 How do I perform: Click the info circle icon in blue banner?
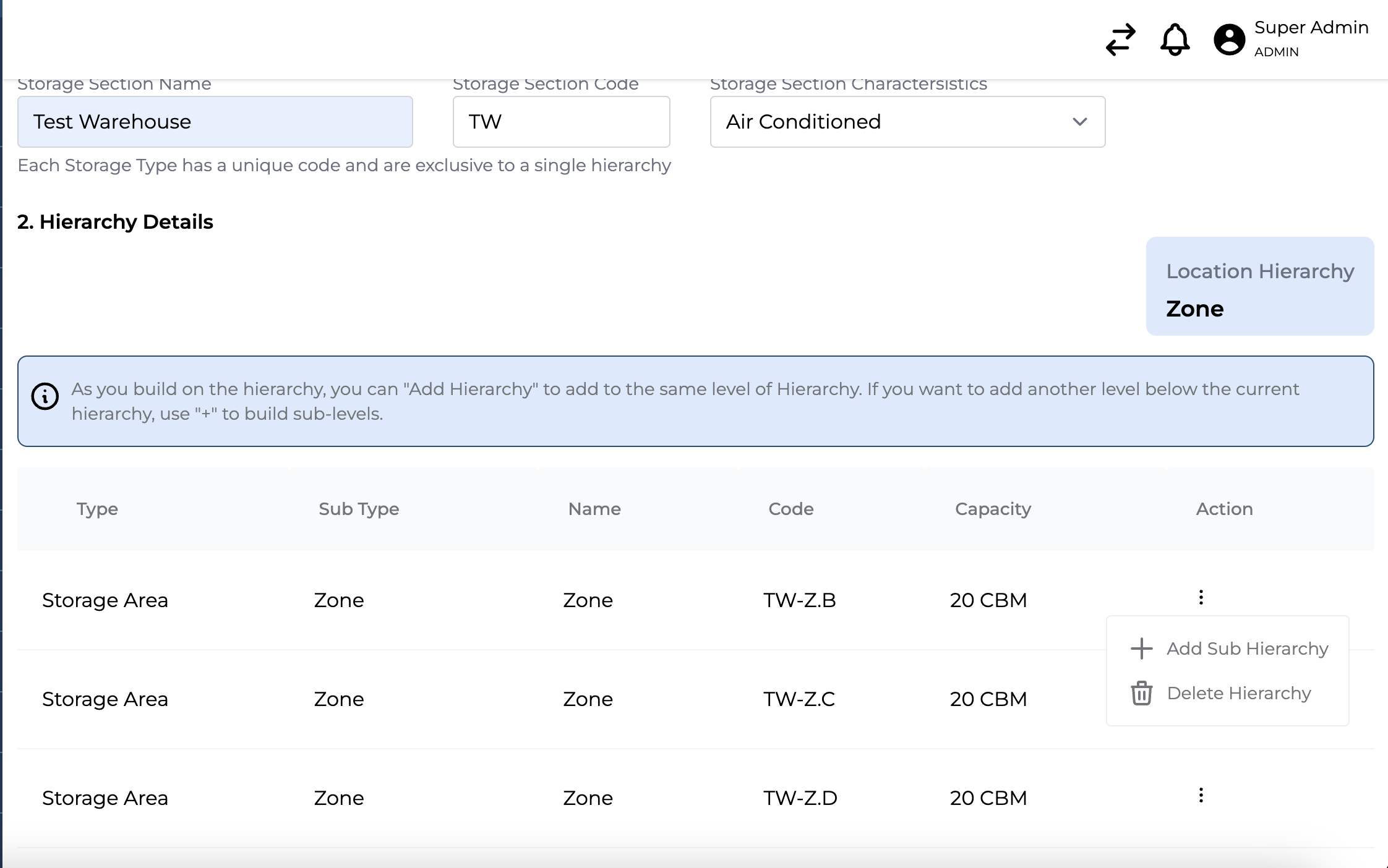(x=45, y=397)
